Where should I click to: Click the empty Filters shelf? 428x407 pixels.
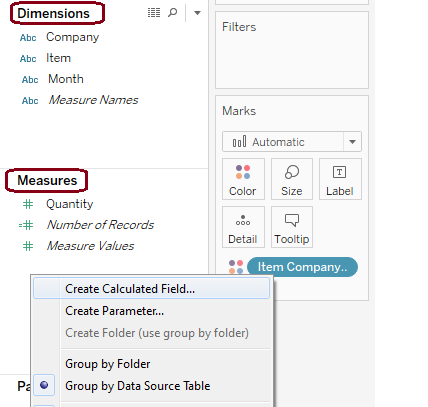click(x=292, y=50)
